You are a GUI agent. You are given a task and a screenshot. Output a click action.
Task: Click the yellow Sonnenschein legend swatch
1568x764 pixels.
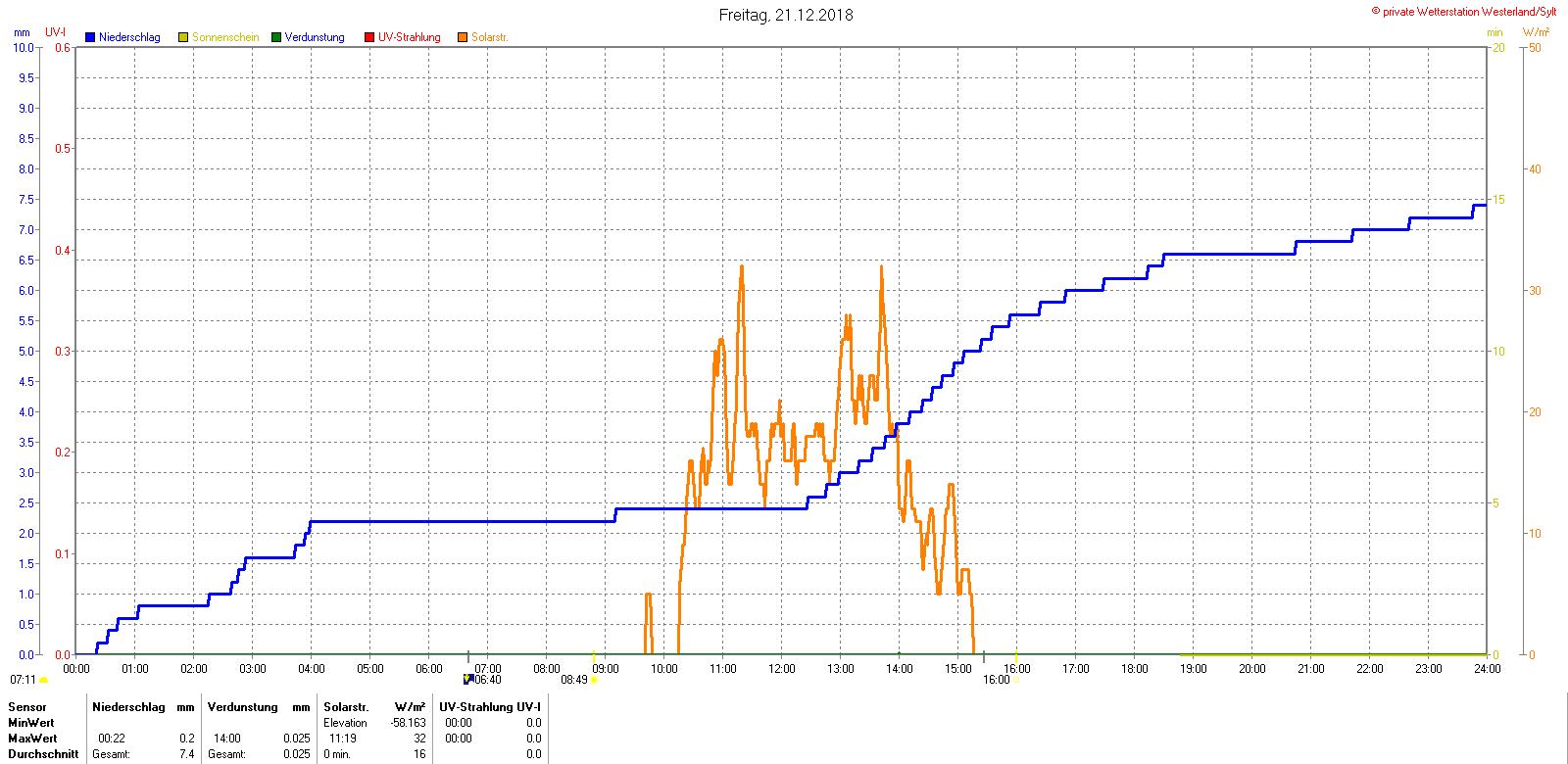click(183, 37)
